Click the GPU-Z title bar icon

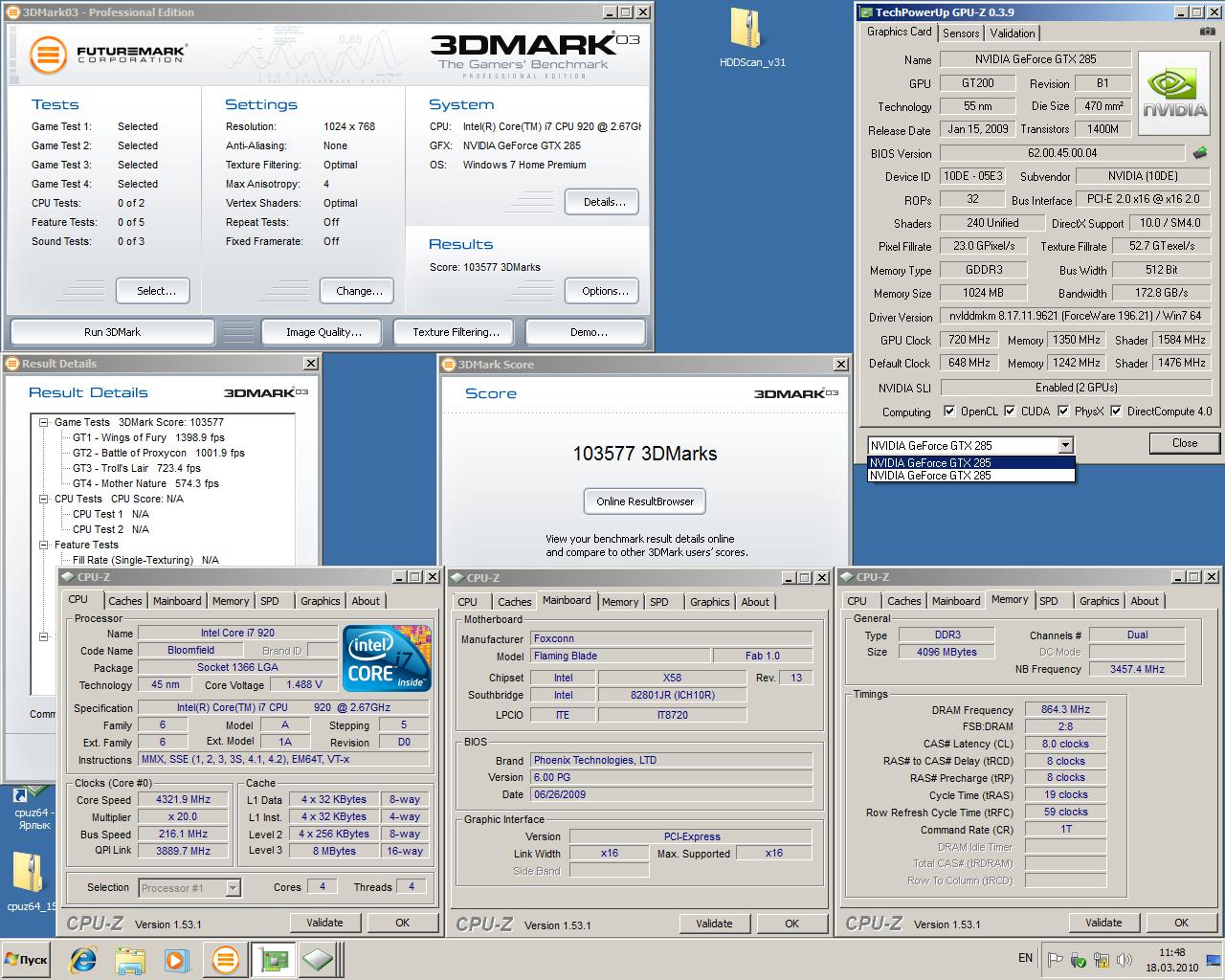pos(866,12)
